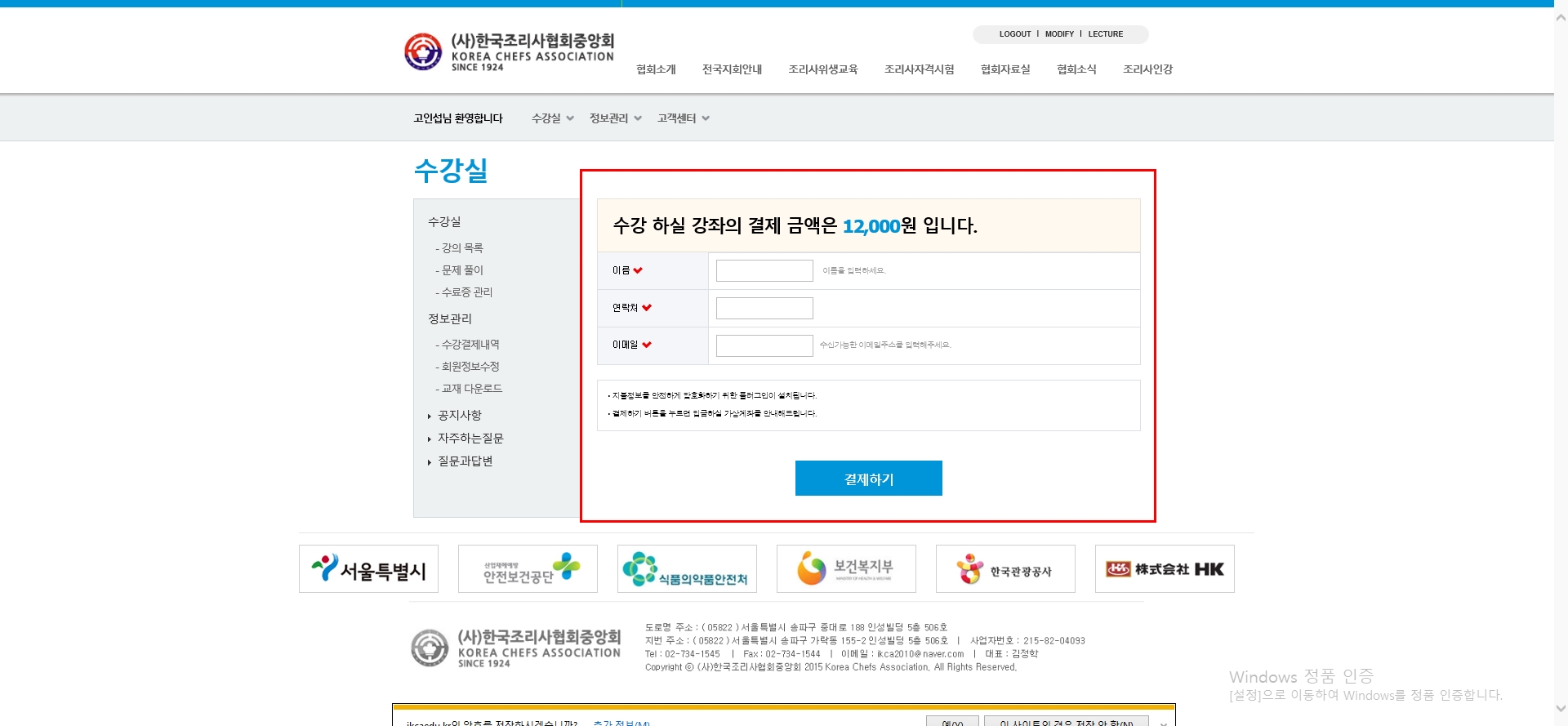Click the Korea Chefs Association header logo
Image resolution: width=1568 pixels, height=726 pixels.
tap(509, 52)
